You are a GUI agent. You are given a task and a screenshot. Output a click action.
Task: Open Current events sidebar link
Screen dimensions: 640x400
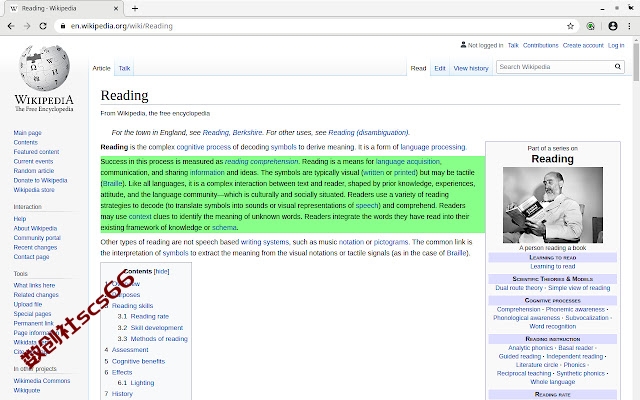tap(33, 161)
